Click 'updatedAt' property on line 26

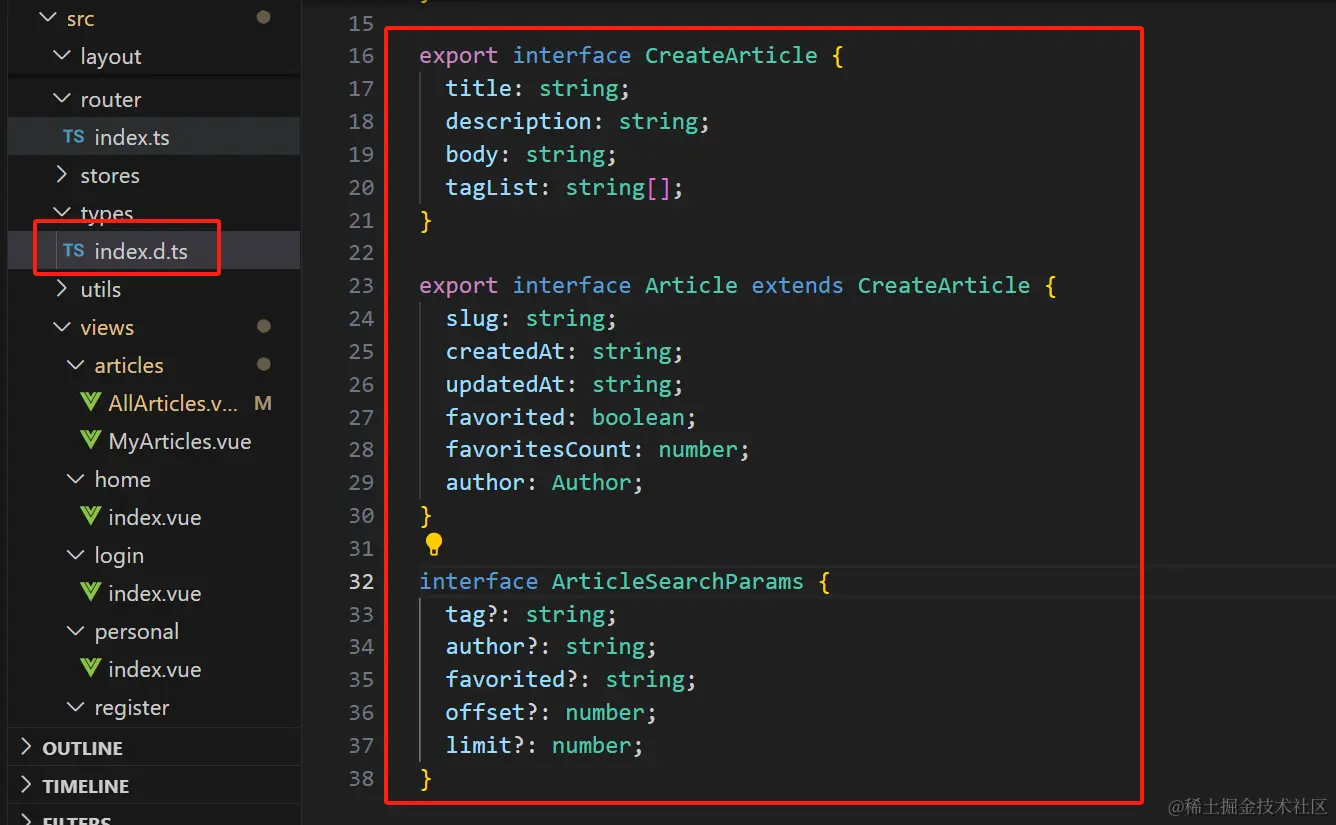pyautogui.click(x=505, y=385)
